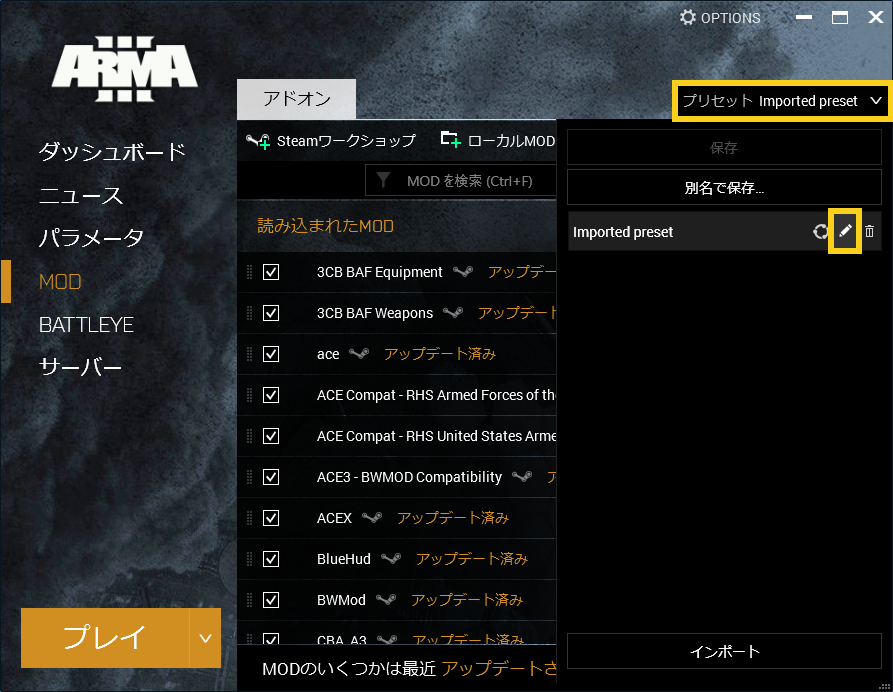Go to the ニュース section
The width and height of the screenshot is (893, 692).
pos(81,195)
